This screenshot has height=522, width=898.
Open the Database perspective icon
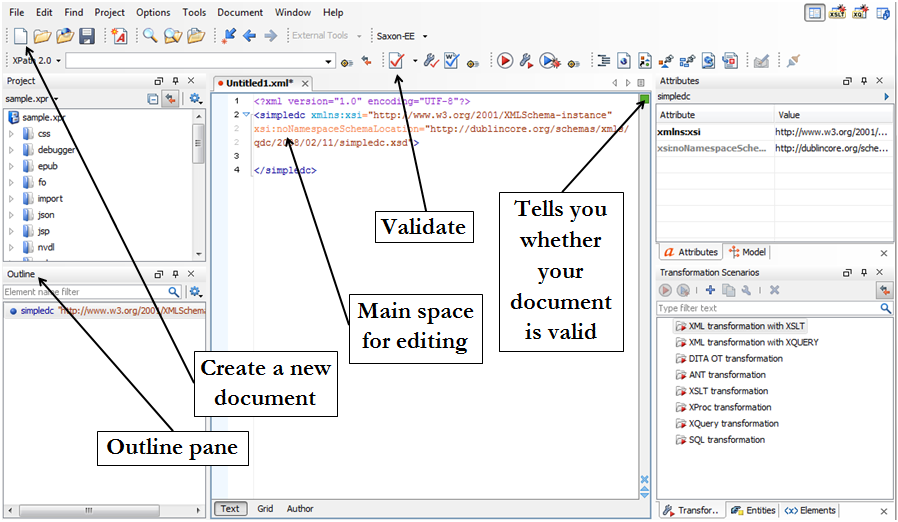[x=883, y=12]
